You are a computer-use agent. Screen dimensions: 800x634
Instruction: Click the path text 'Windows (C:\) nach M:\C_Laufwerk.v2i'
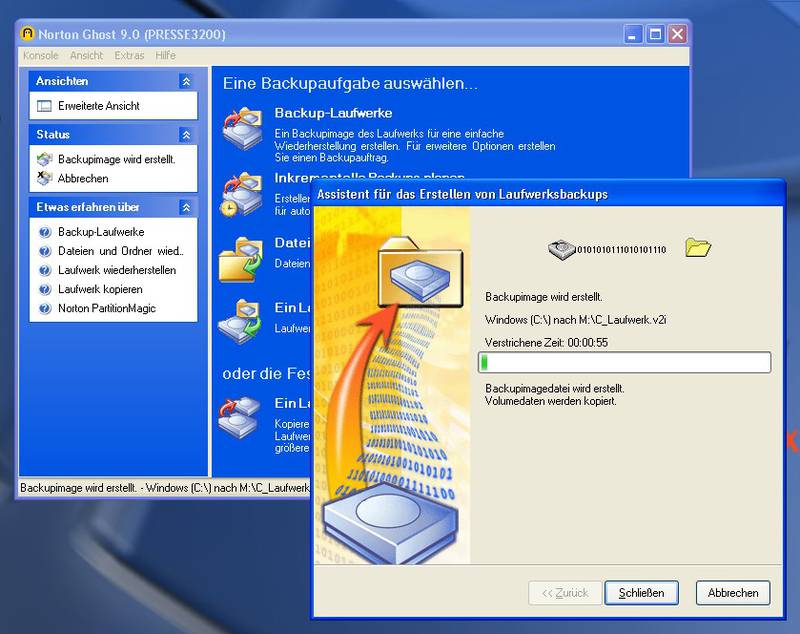[576, 320]
